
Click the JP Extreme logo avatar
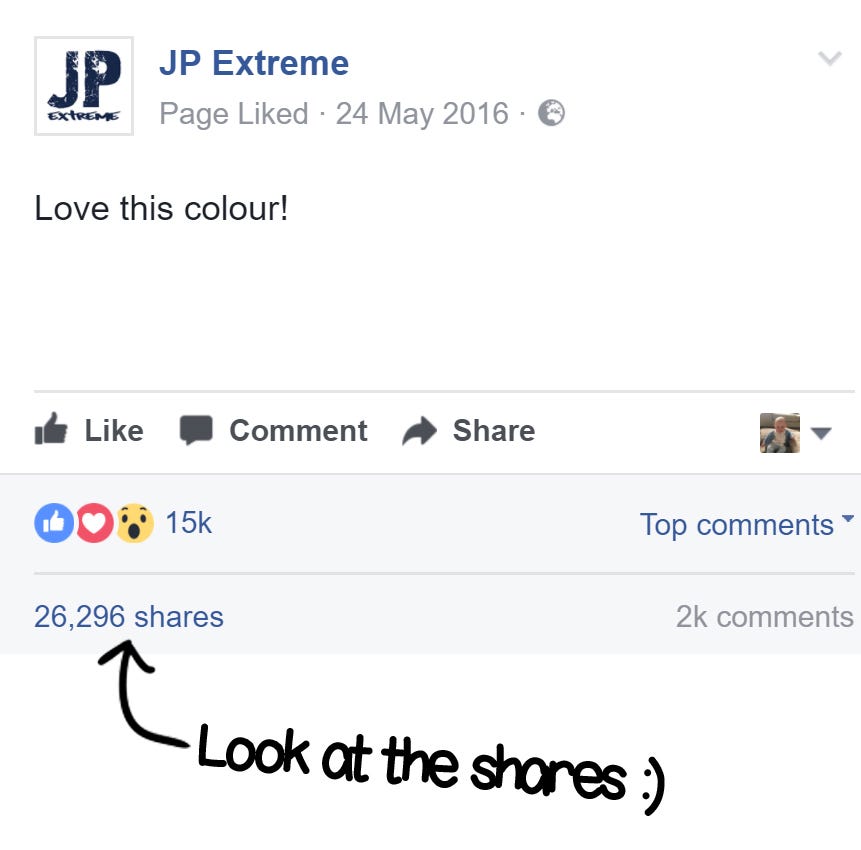pyautogui.click(x=84, y=86)
